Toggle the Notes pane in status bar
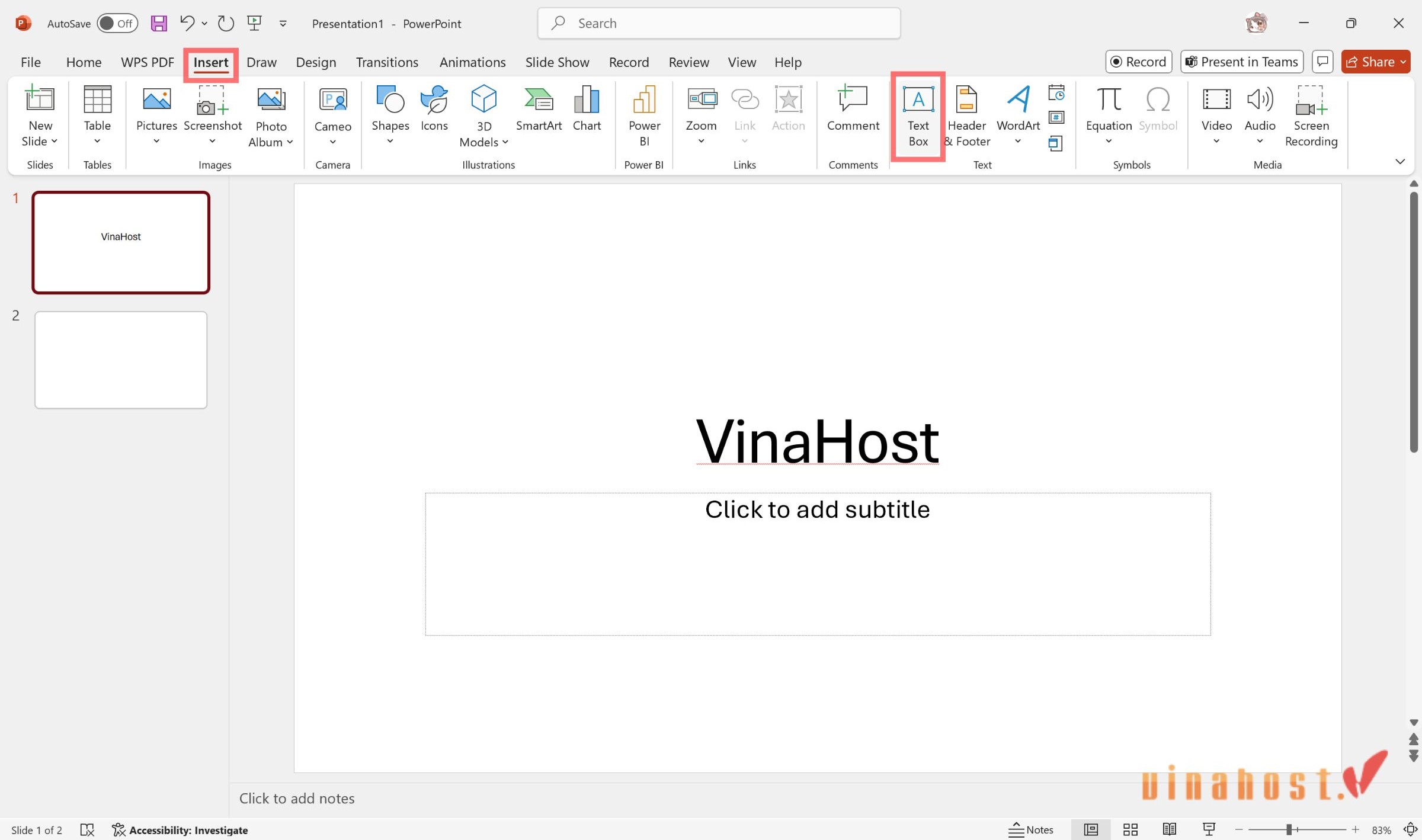Image resolution: width=1422 pixels, height=840 pixels. coord(1031,829)
